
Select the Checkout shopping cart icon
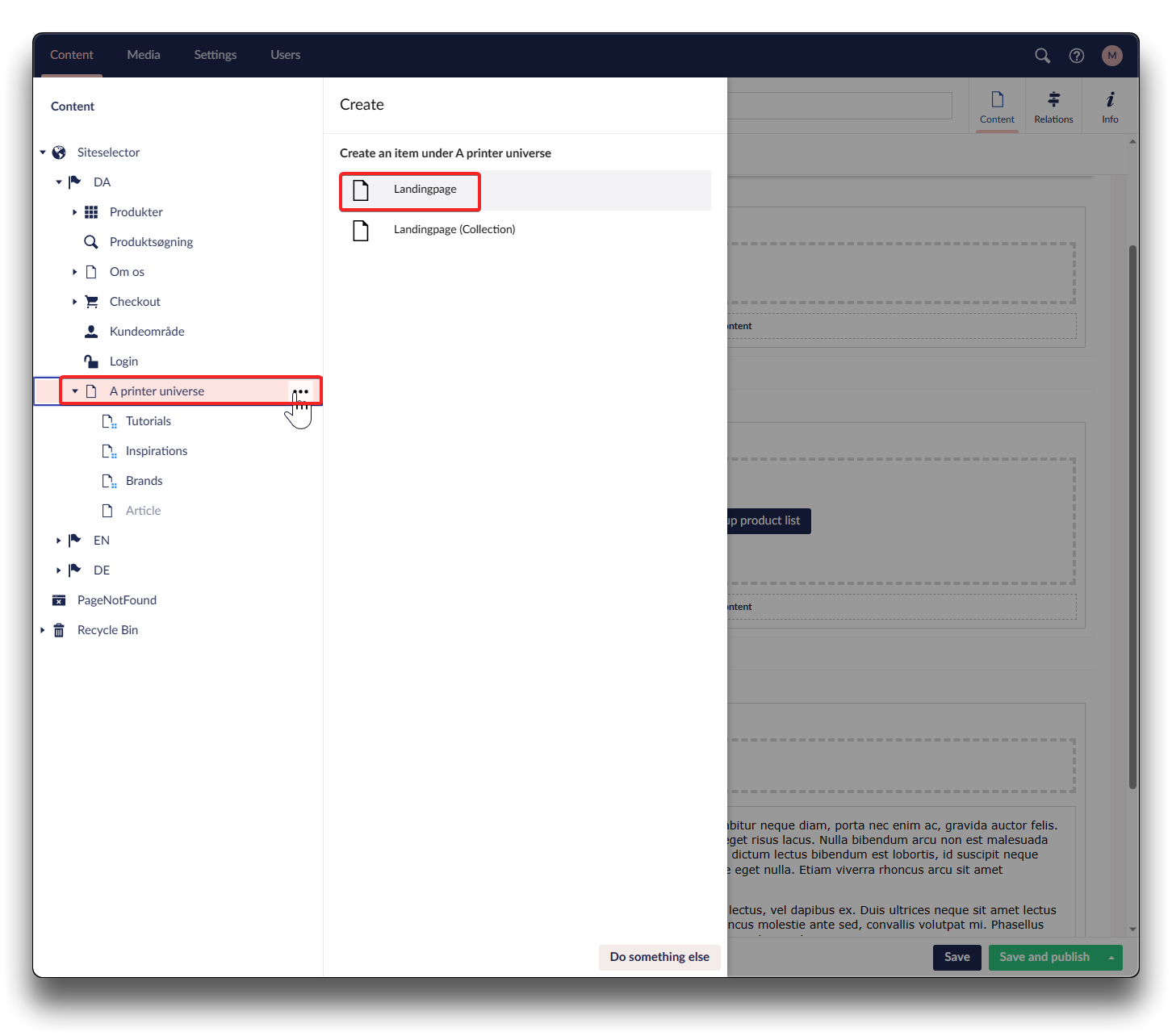[x=91, y=302]
